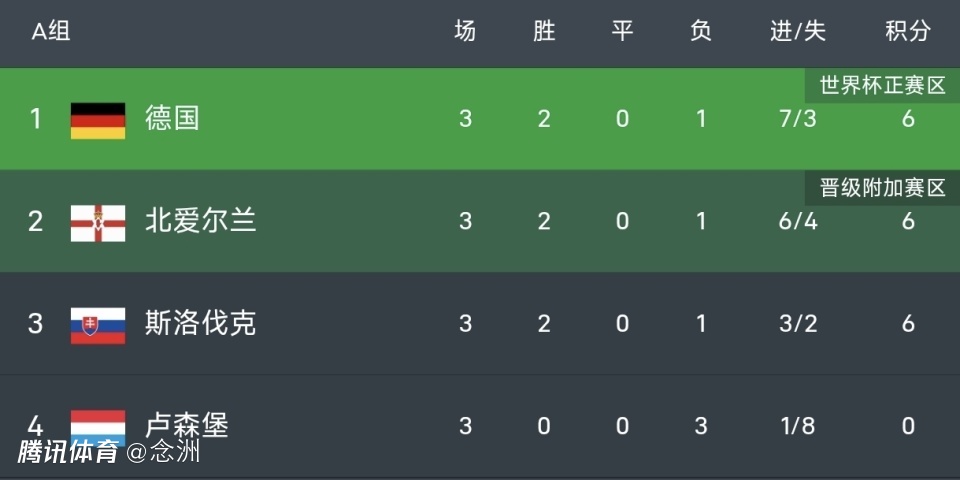Select the 卢森堡 team name
Image resolution: width=960 pixels, height=480 pixels.
click(x=187, y=425)
